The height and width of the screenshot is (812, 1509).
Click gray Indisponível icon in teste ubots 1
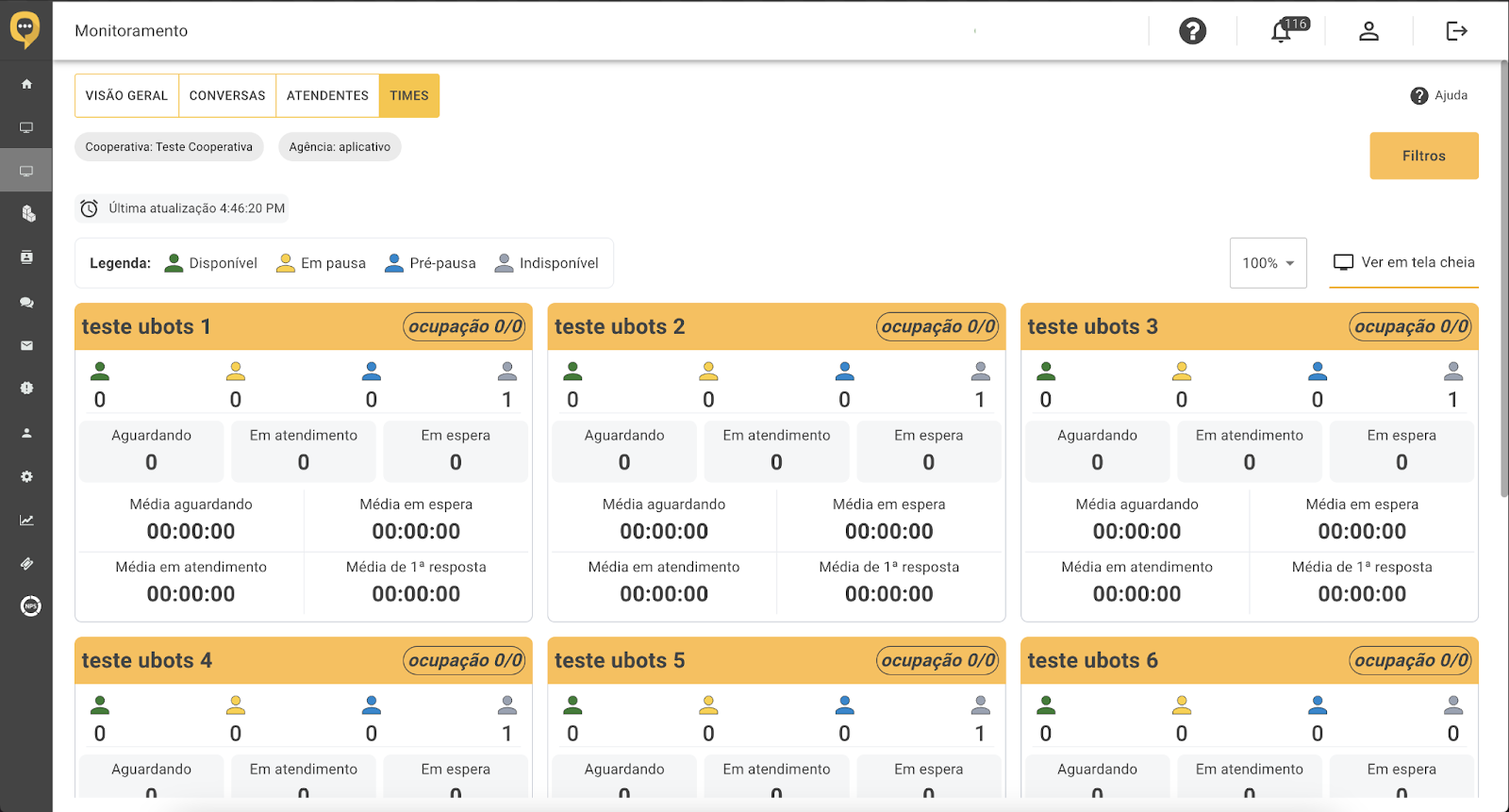coord(507,372)
